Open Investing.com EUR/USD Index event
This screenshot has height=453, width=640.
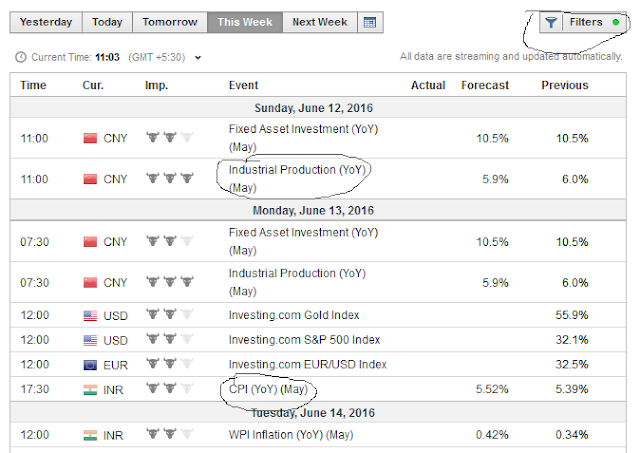pyautogui.click(x=307, y=364)
